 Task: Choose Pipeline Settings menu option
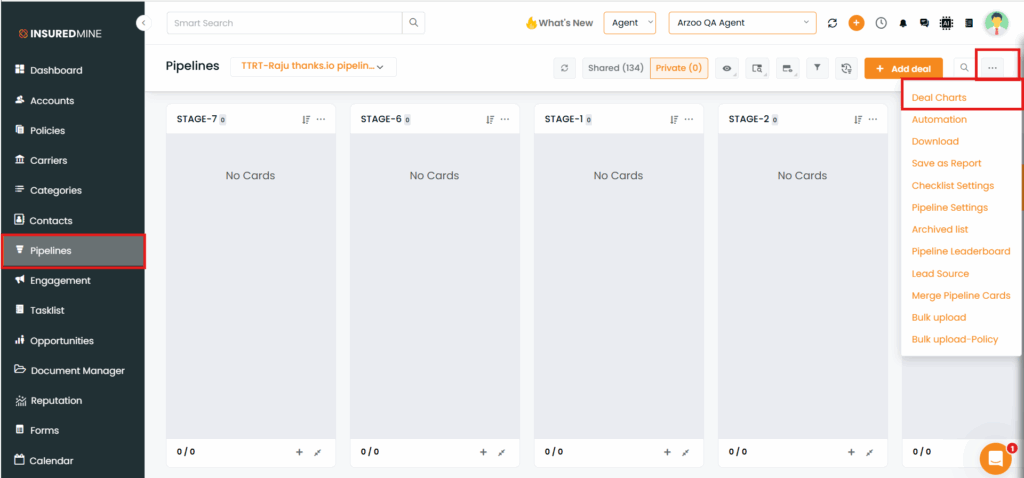click(949, 207)
